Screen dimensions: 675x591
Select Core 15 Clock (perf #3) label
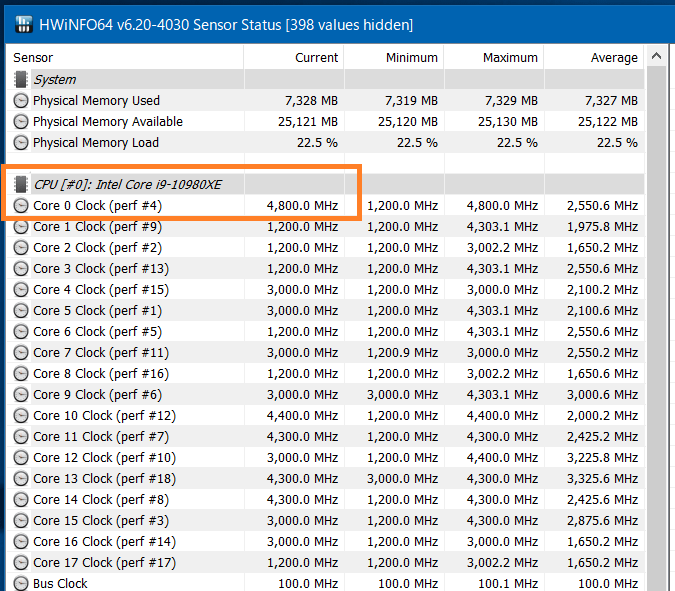click(101, 520)
